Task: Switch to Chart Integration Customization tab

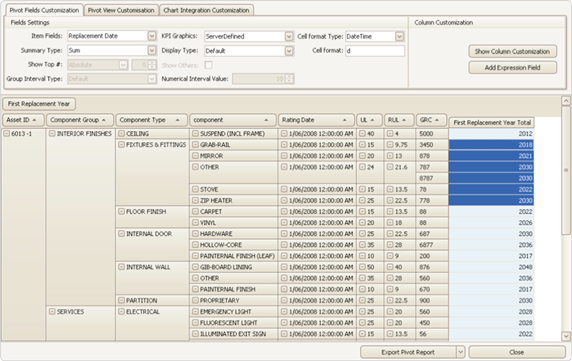Action: coord(206,10)
